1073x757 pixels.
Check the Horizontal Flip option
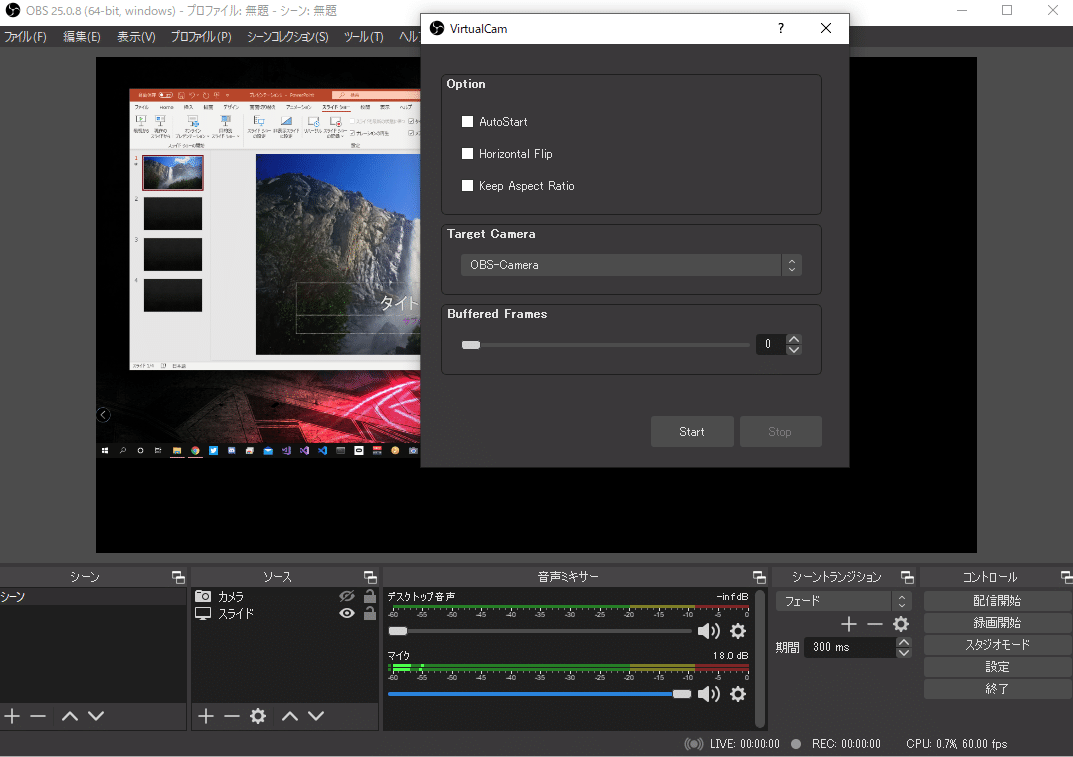[x=467, y=154]
